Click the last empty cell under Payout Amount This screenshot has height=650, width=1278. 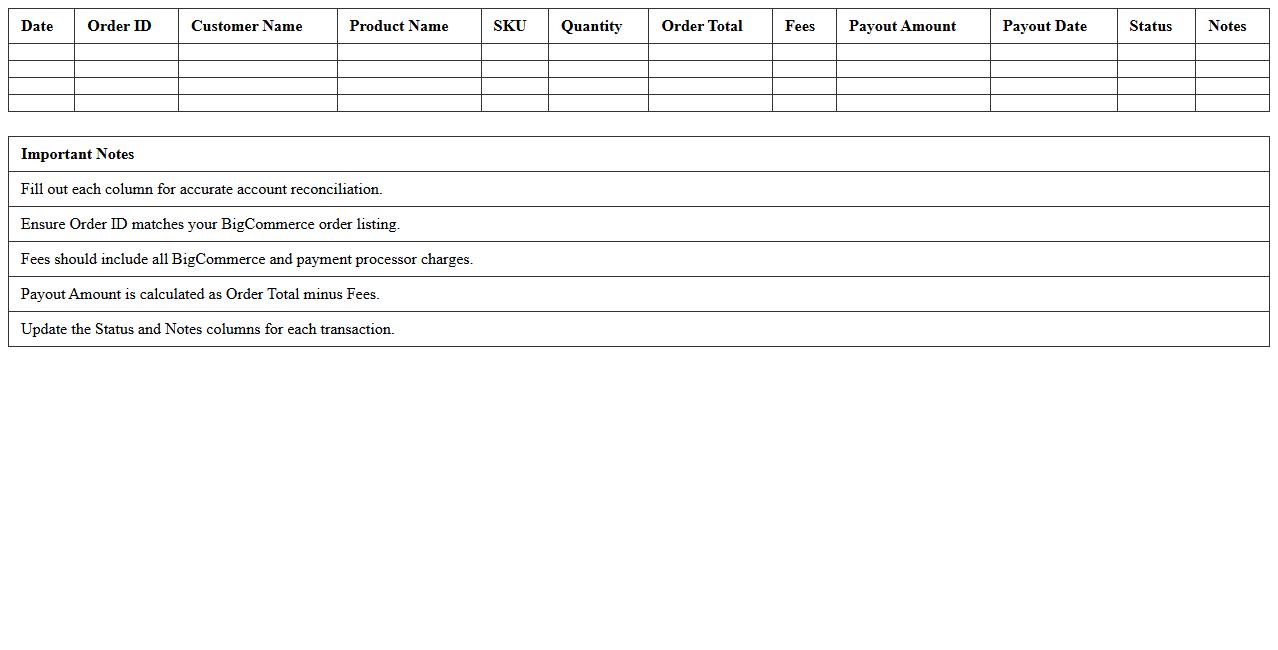(x=912, y=103)
